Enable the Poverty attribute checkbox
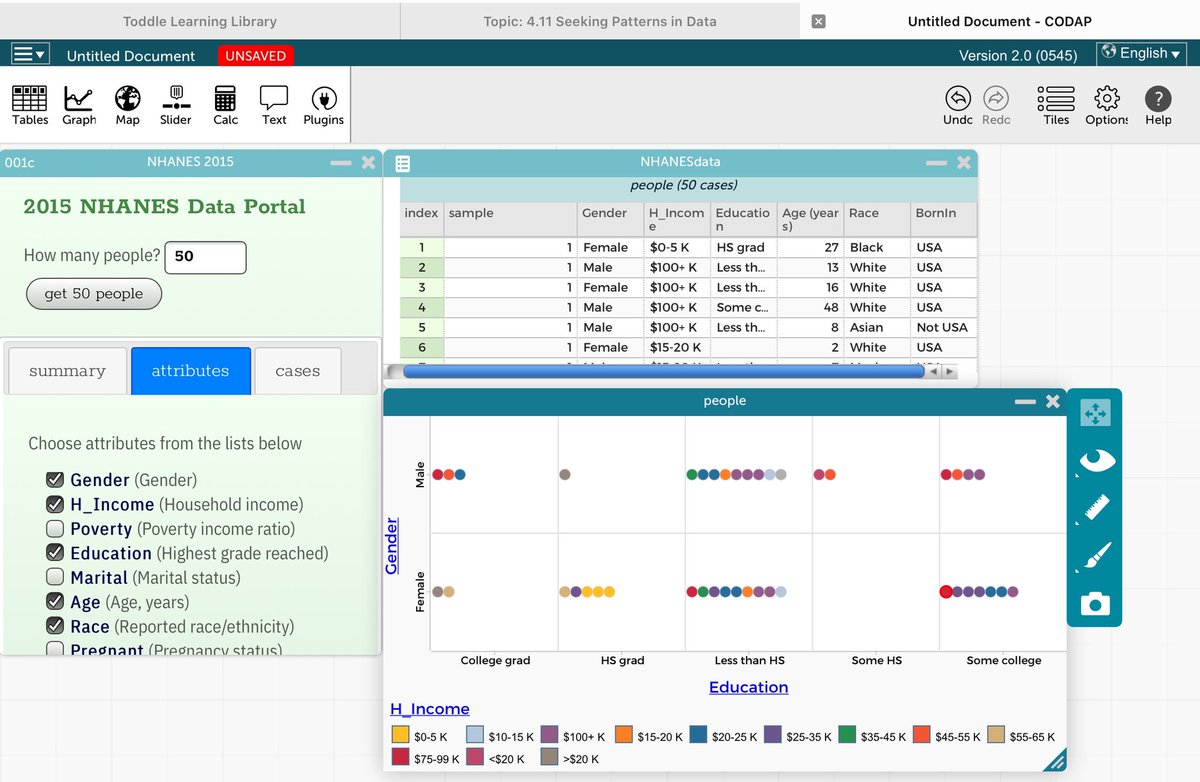 [x=54, y=529]
